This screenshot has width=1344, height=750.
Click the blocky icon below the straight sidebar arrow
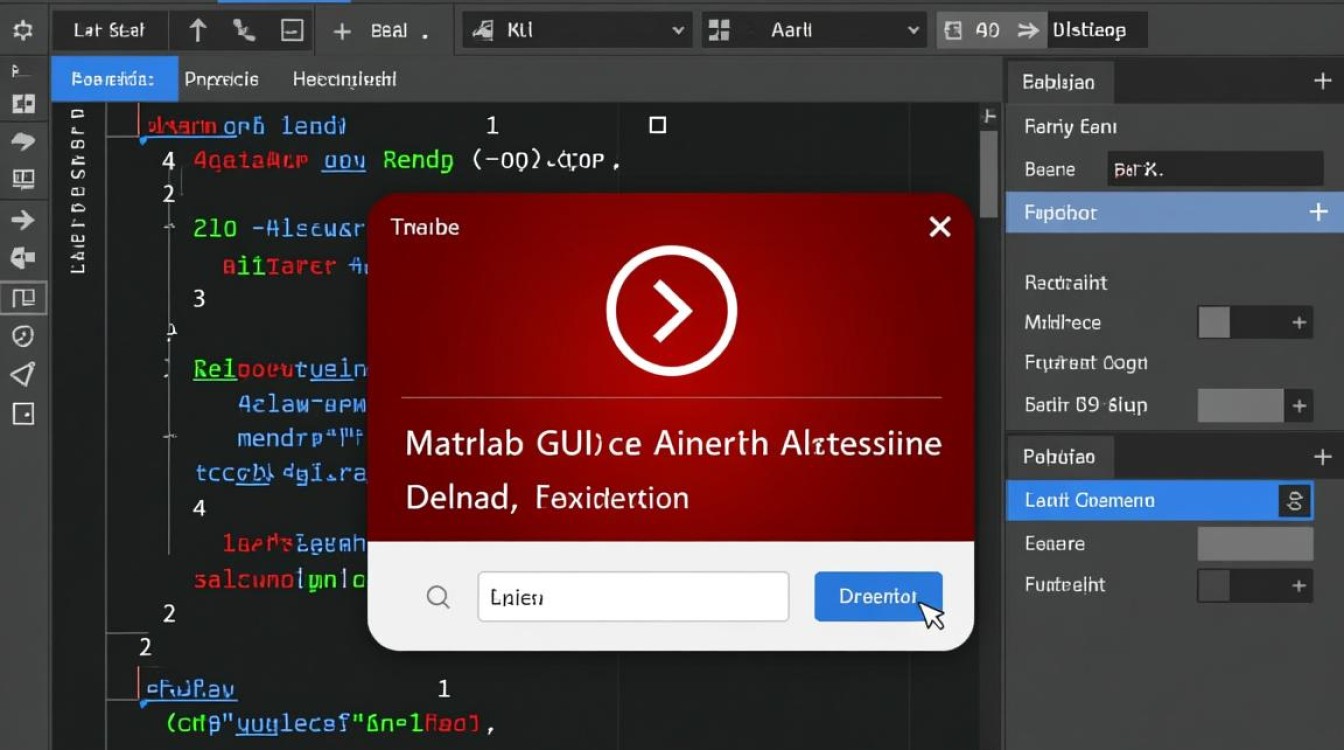coord(22,258)
